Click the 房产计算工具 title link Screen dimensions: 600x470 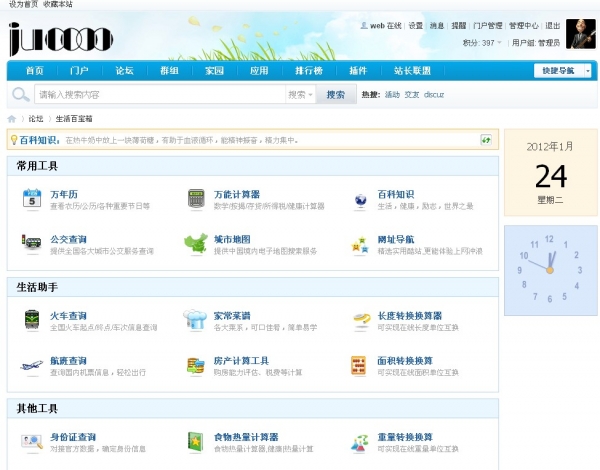241,361
